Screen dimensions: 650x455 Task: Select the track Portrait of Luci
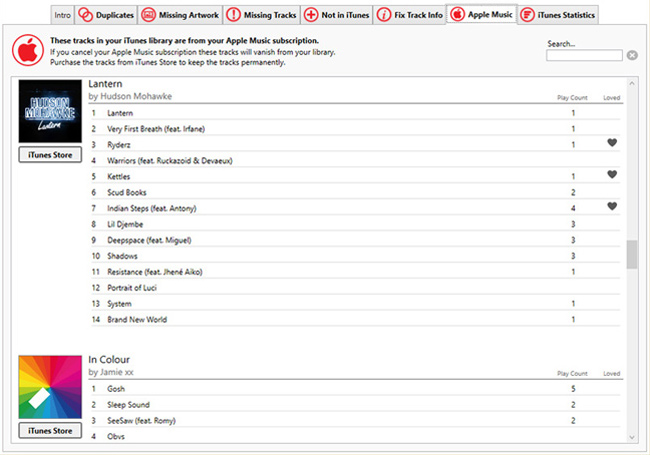pos(355,288)
